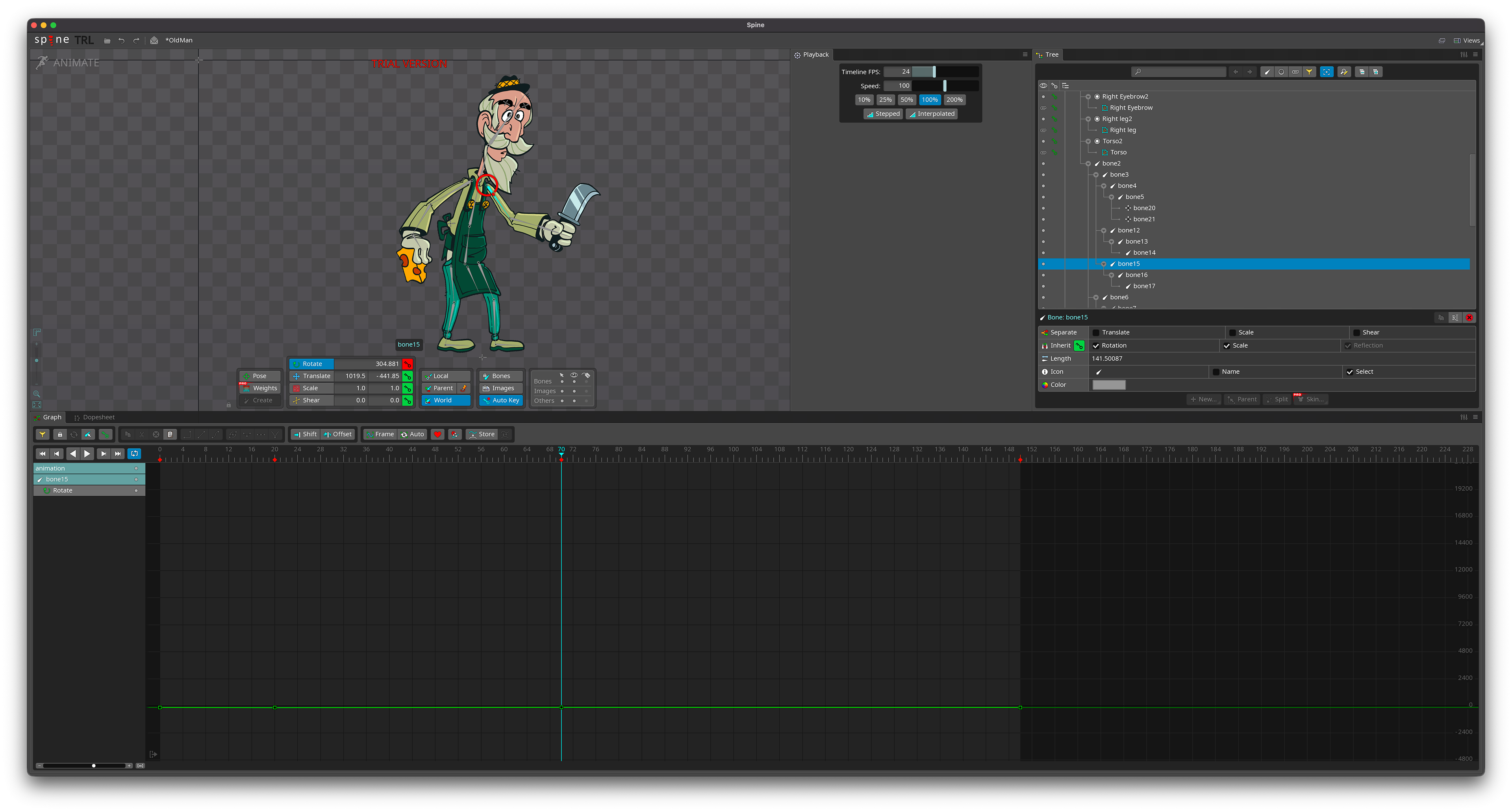This screenshot has height=812, width=1512.
Task: Toggle the Select checkbox for bone15
Action: (1349, 372)
